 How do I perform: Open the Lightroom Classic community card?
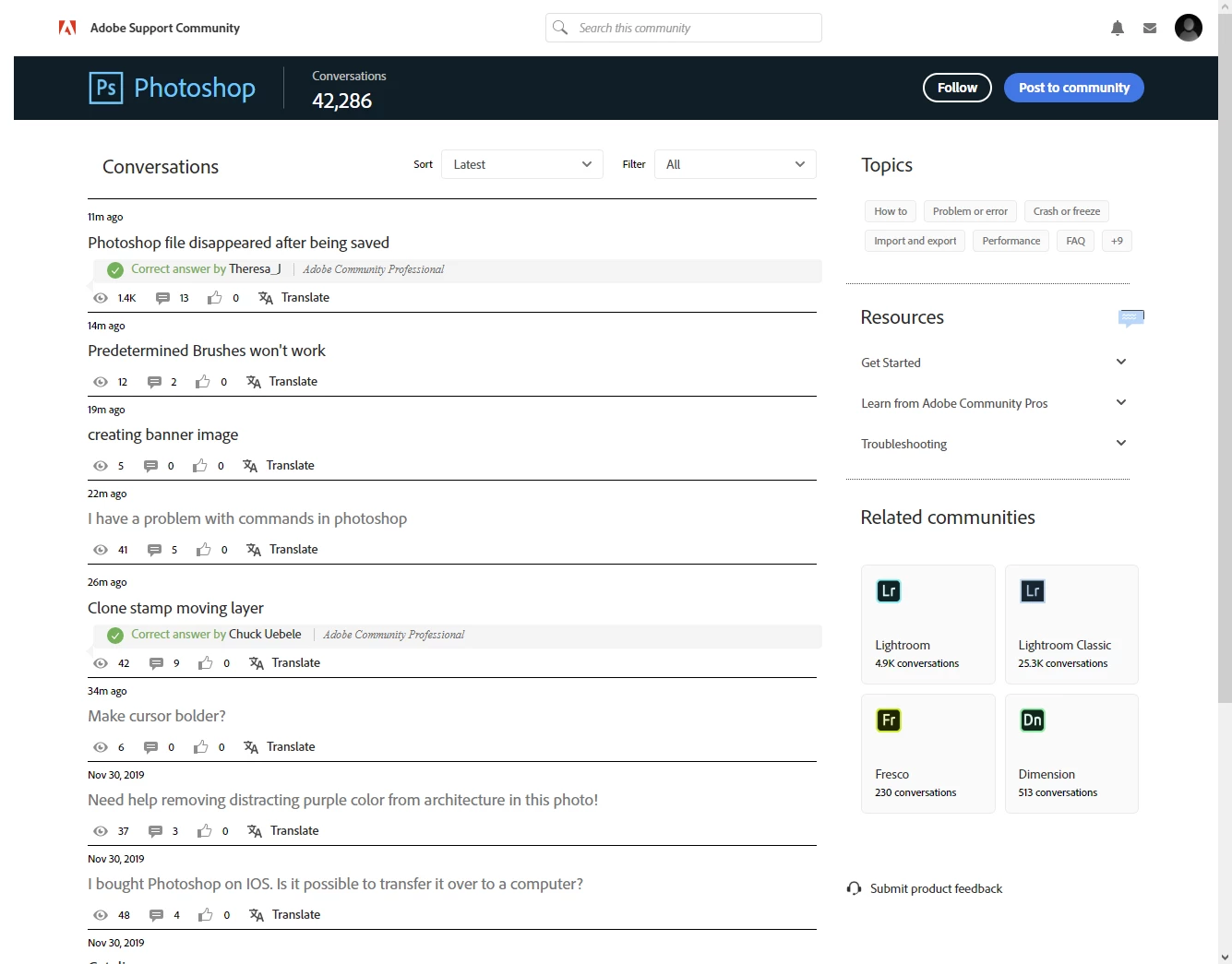(1071, 625)
